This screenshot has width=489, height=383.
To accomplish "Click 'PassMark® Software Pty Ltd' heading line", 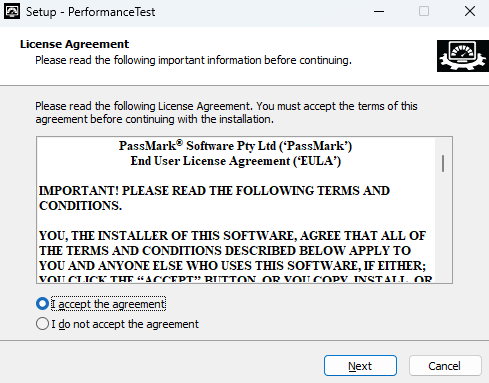I will point(235,146).
